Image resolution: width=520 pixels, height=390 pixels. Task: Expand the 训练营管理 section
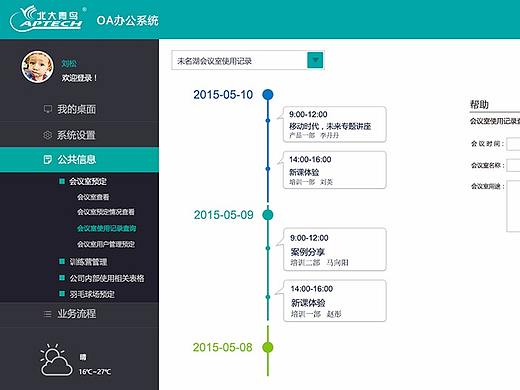[88, 262]
